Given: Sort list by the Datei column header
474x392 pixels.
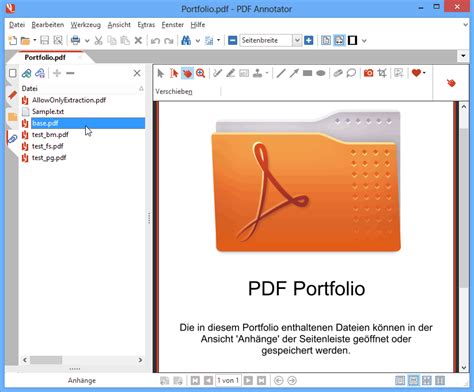Looking at the screenshot, I should (83, 88).
